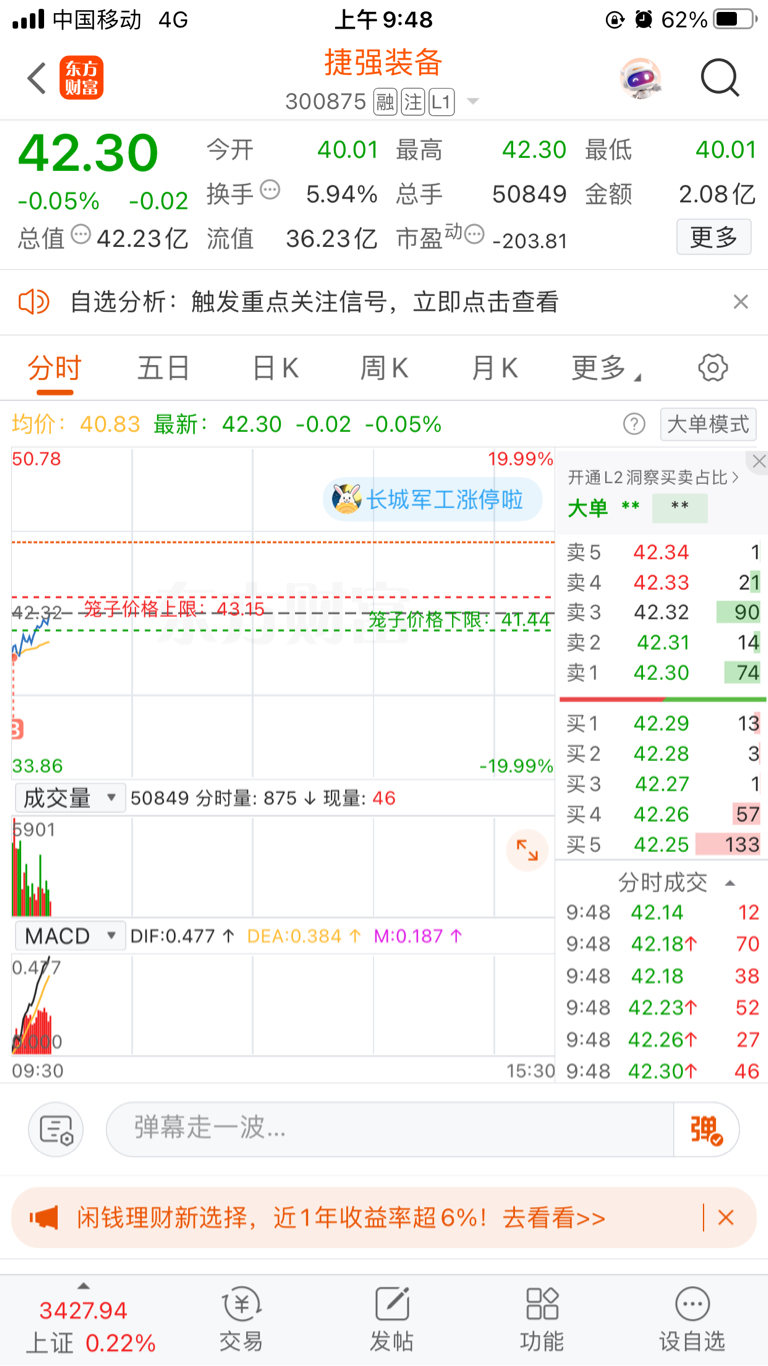
Task: Toggle the 弹 danmaku button
Action: pos(706,1130)
